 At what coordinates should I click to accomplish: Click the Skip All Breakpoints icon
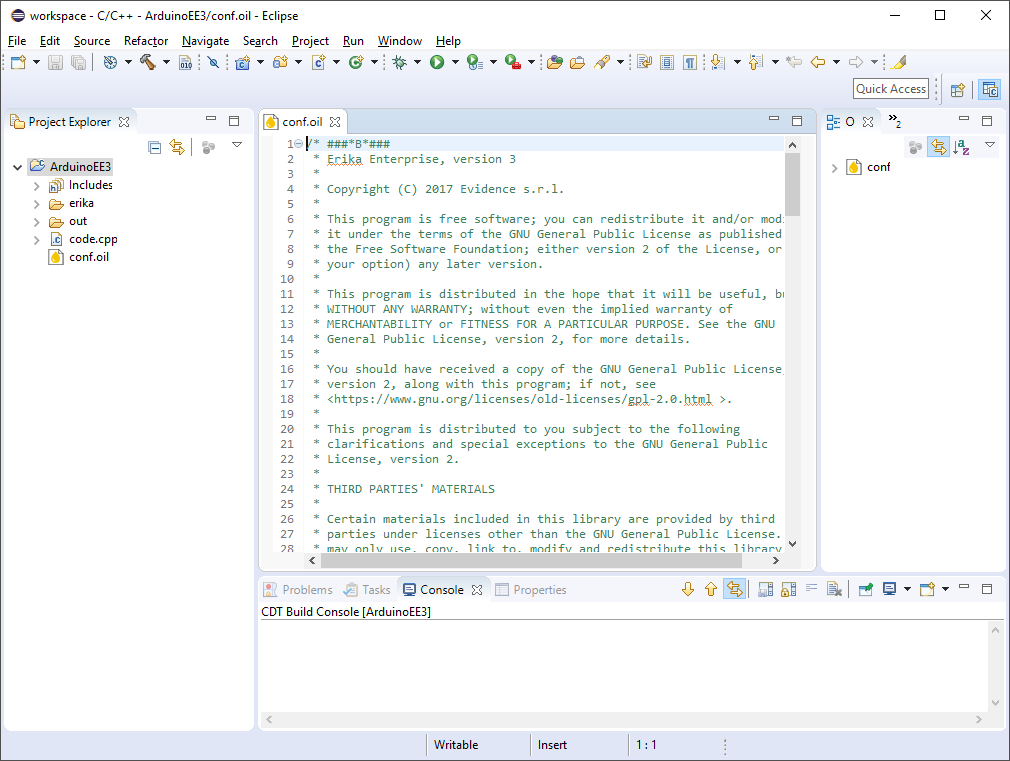213,62
